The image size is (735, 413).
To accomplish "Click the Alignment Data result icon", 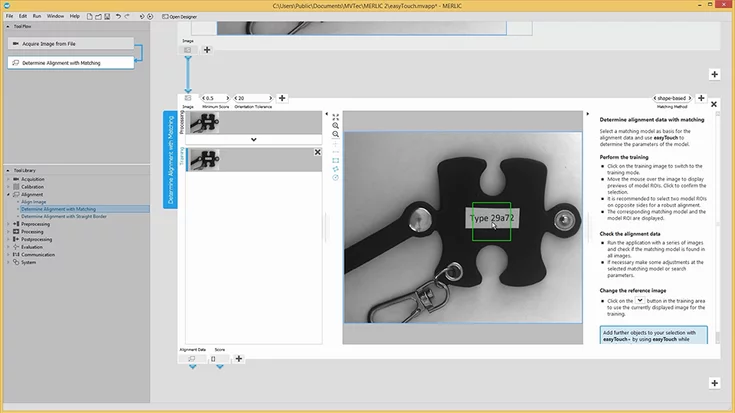I will point(192,358).
